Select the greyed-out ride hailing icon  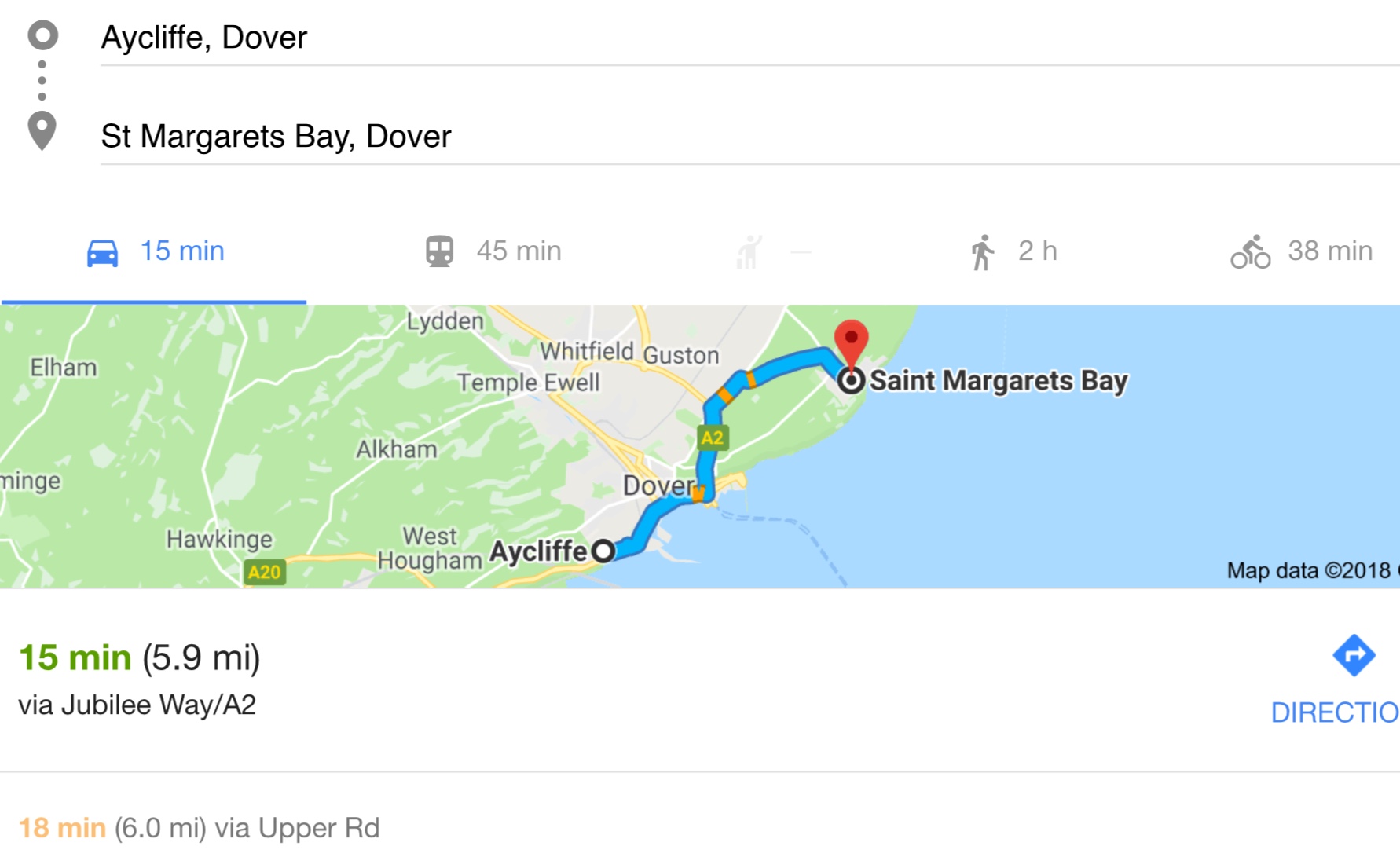pos(749,252)
